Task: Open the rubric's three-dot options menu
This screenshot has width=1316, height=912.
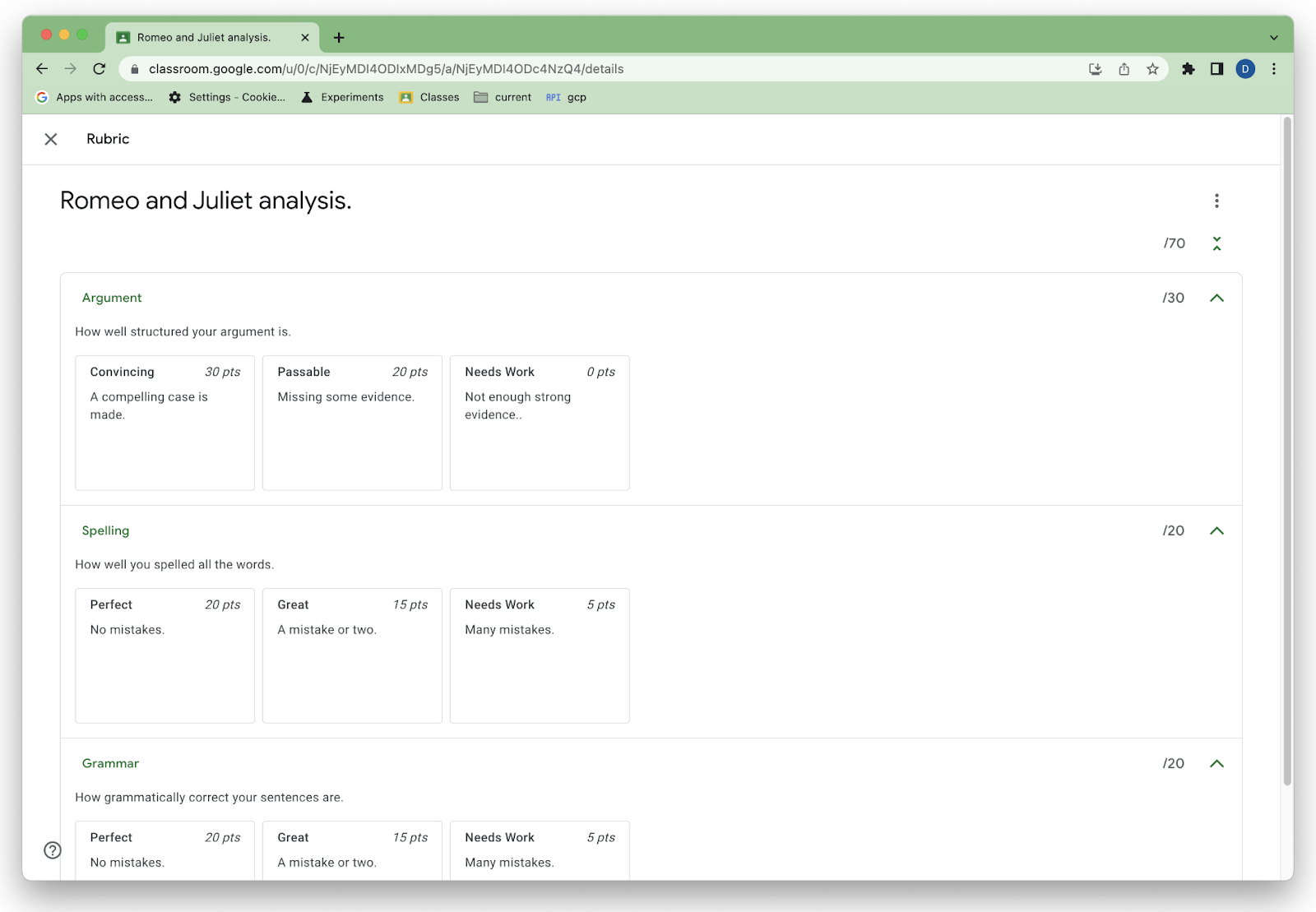Action: click(x=1216, y=200)
